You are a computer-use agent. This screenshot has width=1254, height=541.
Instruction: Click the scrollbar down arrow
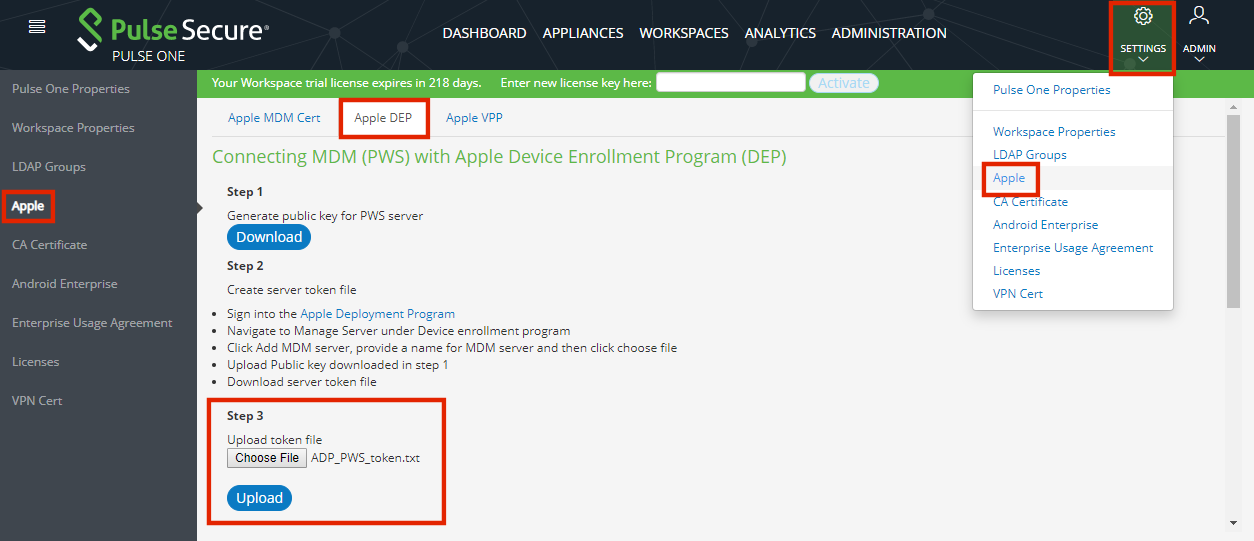1233,523
